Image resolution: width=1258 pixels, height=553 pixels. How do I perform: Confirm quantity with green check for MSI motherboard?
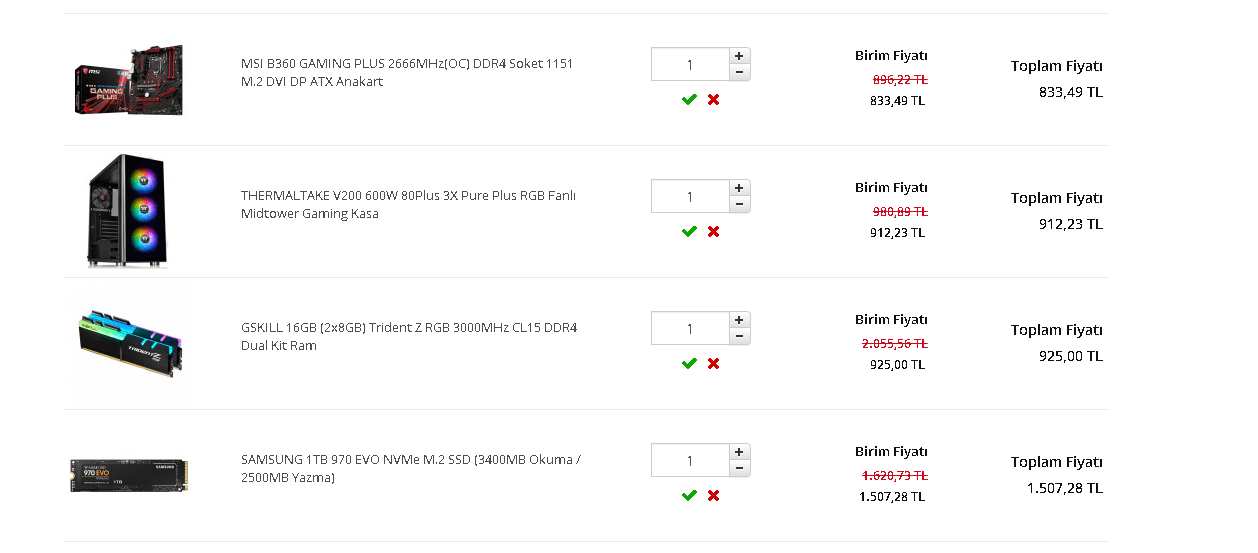pos(689,100)
